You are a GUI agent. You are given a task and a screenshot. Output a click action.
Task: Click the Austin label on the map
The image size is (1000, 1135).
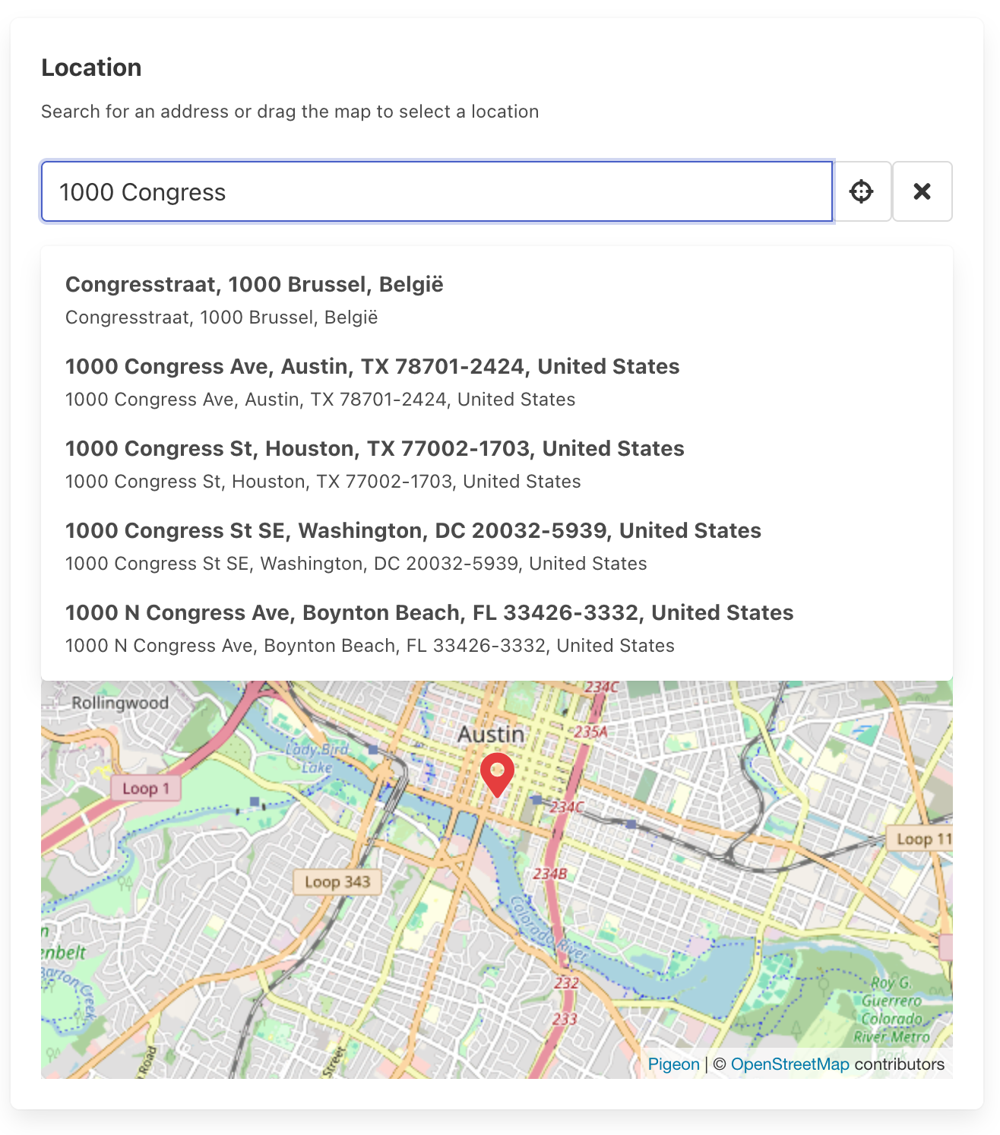pyautogui.click(x=489, y=733)
